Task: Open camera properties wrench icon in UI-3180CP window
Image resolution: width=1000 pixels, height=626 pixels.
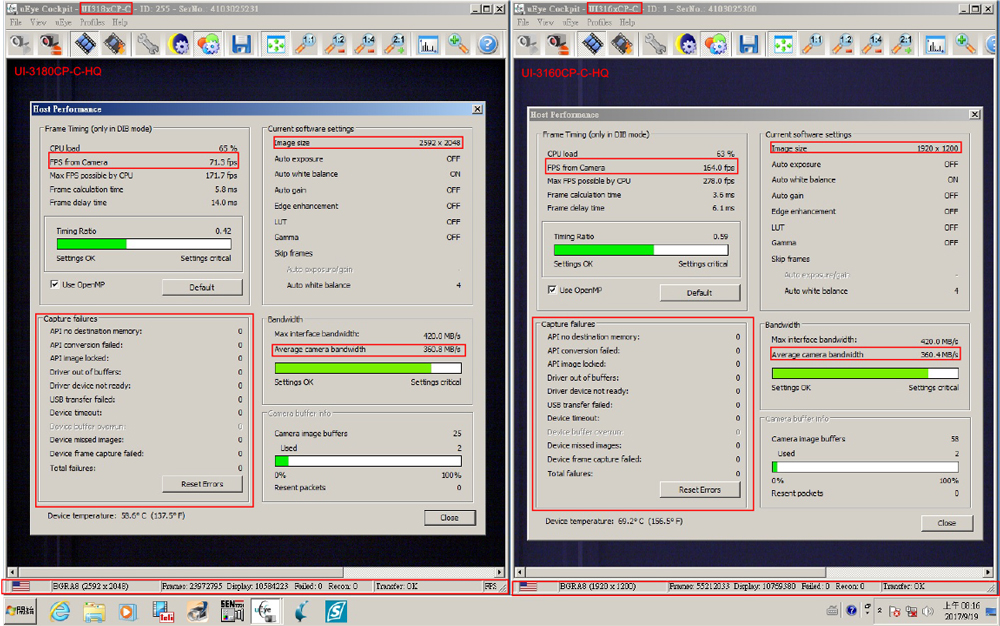Action: click(148, 44)
